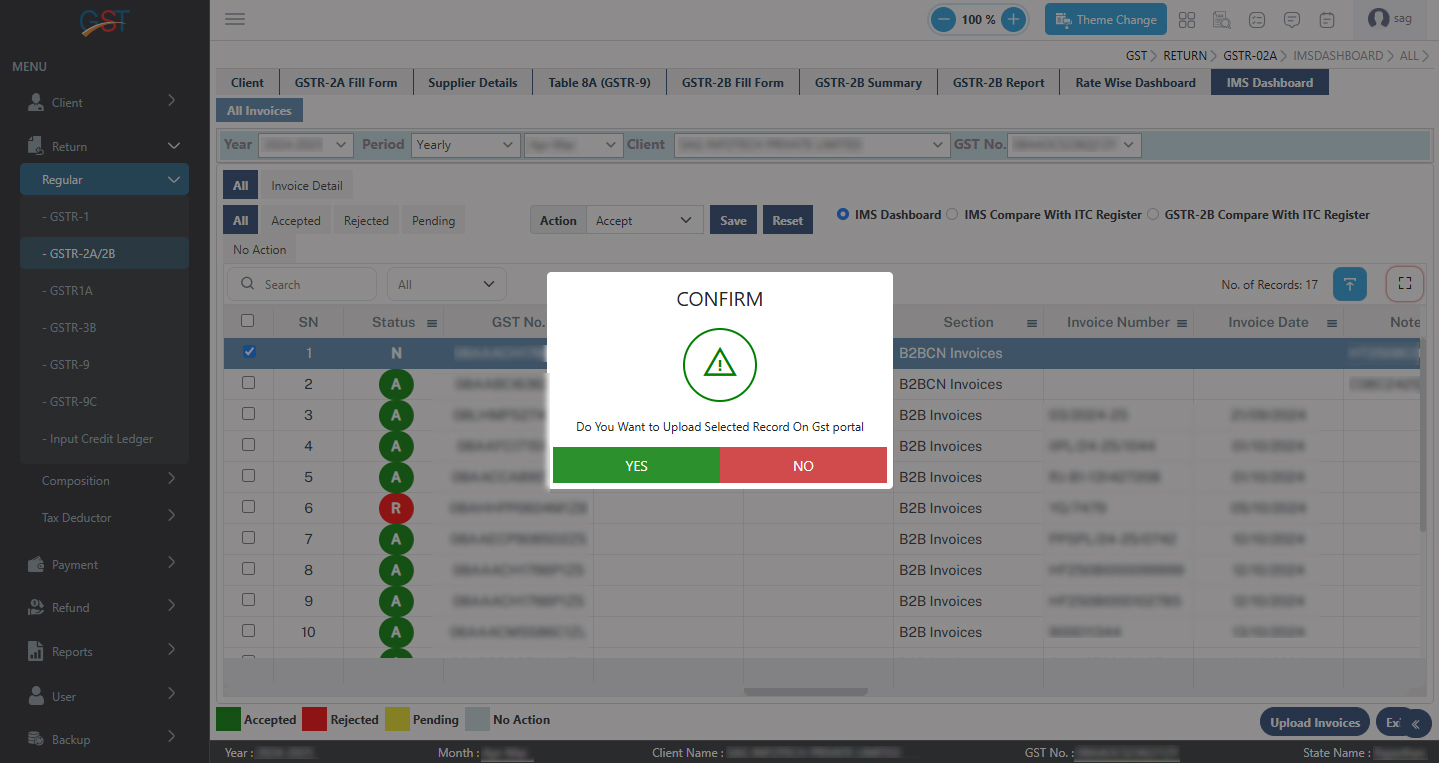Confirm upload by clicking YES
The image size is (1439, 763).
click(x=636, y=466)
